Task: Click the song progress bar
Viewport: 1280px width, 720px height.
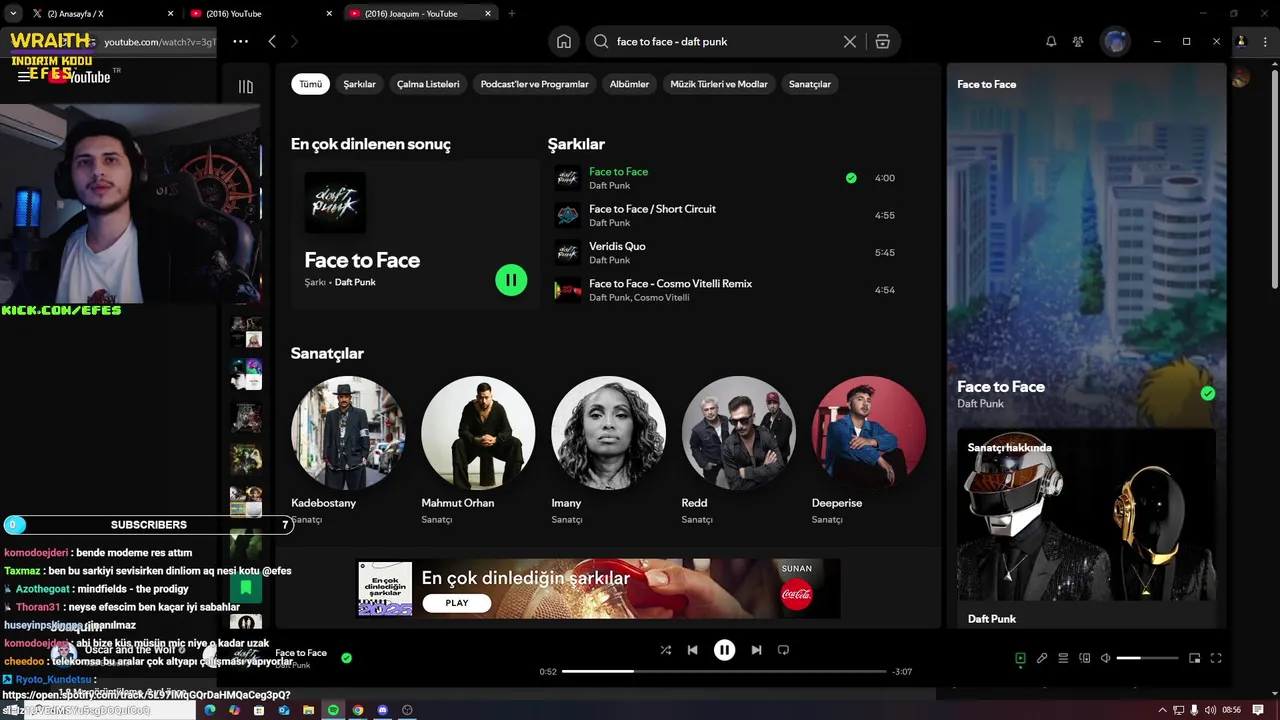Action: pyautogui.click(x=724, y=671)
